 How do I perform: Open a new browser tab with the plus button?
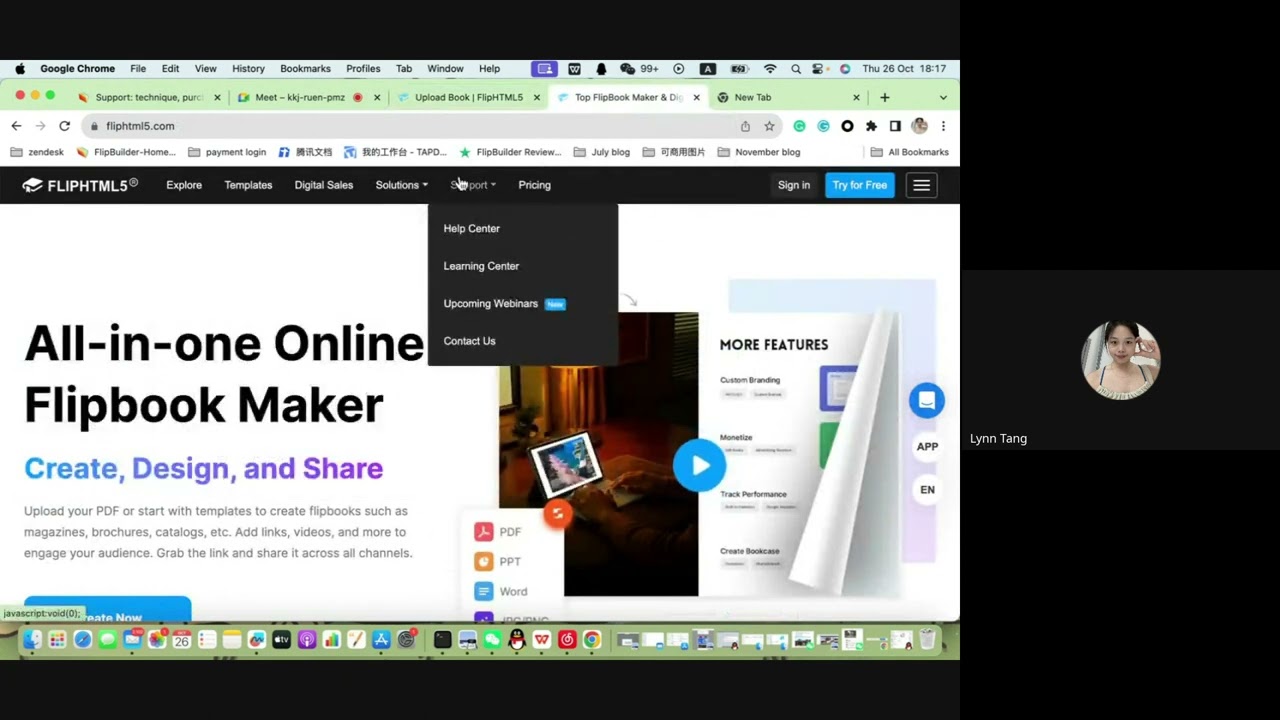pyautogui.click(x=884, y=97)
